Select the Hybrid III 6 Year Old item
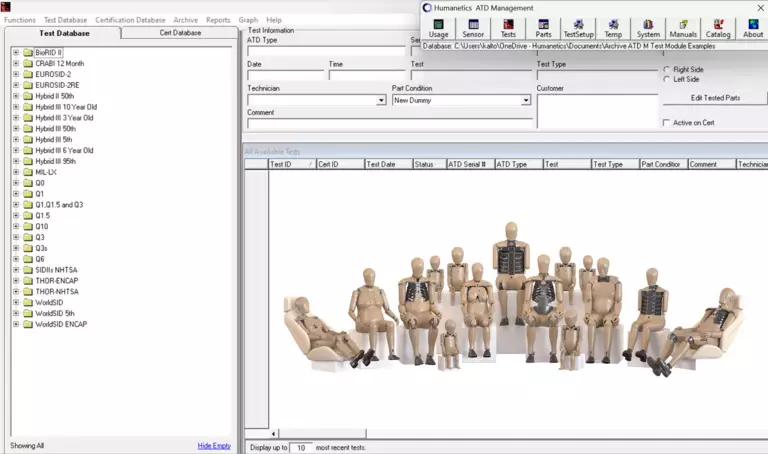The width and height of the screenshot is (768, 454). point(64,150)
